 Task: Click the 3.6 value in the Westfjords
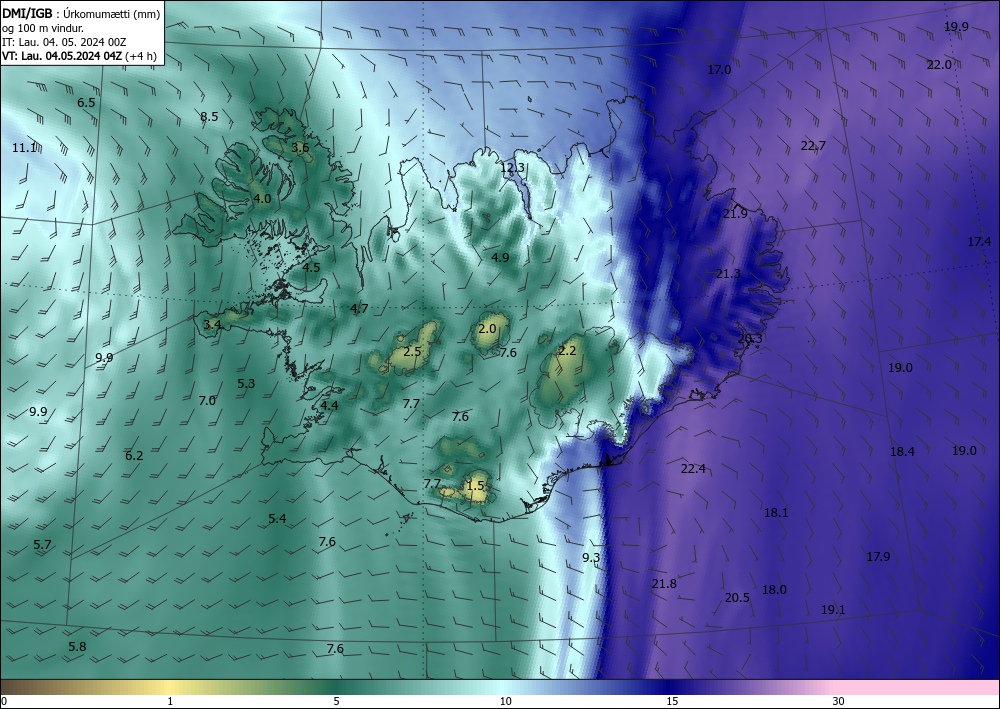[300, 148]
